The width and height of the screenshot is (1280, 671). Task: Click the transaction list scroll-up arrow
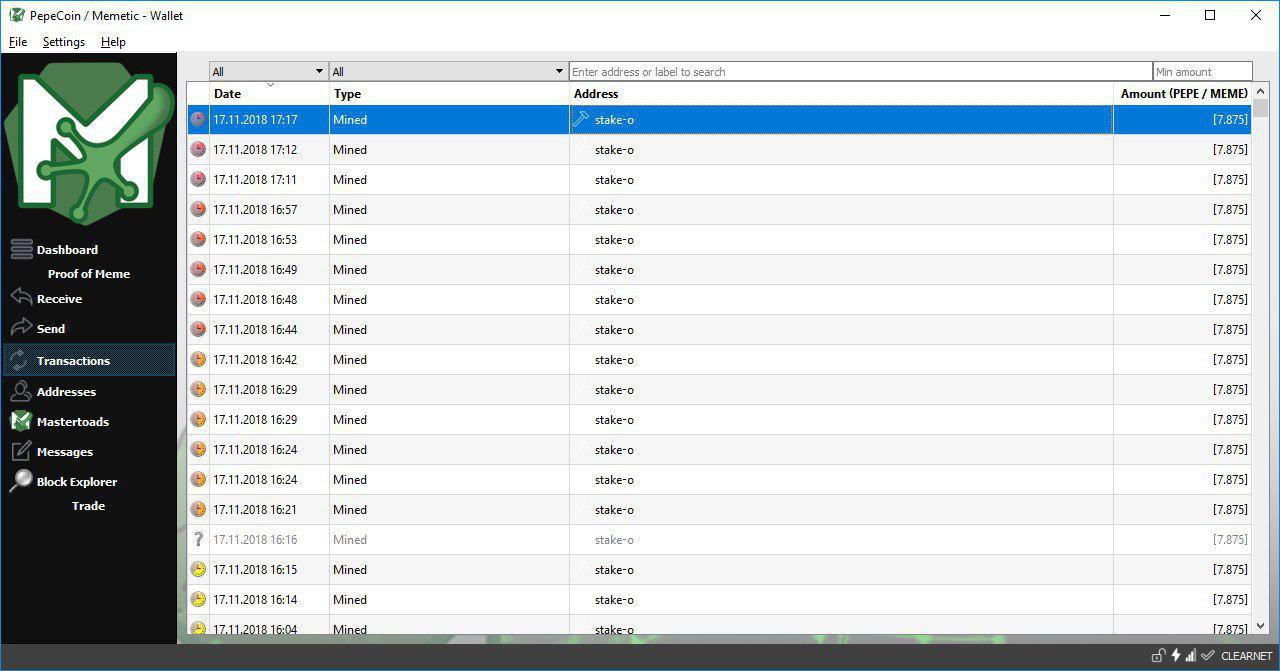[1260, 92]
